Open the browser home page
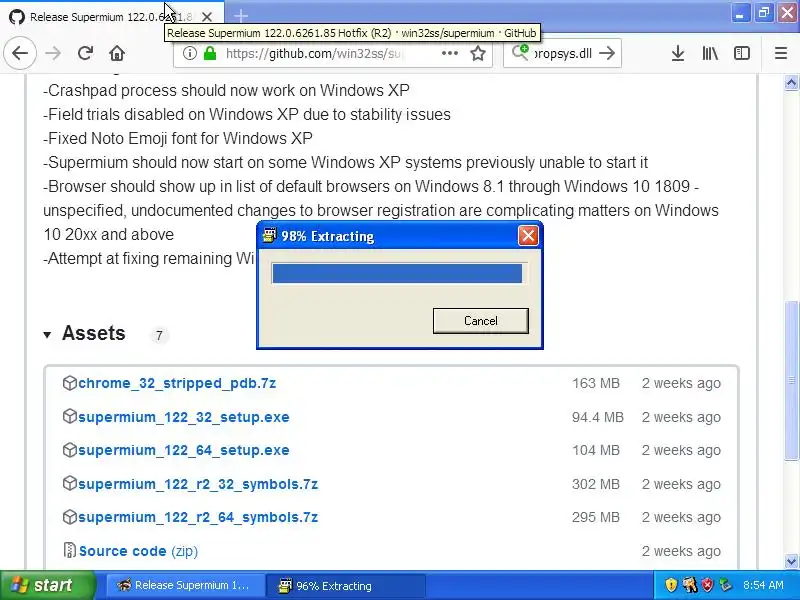 pyautogui.click(x=117, y=53)
